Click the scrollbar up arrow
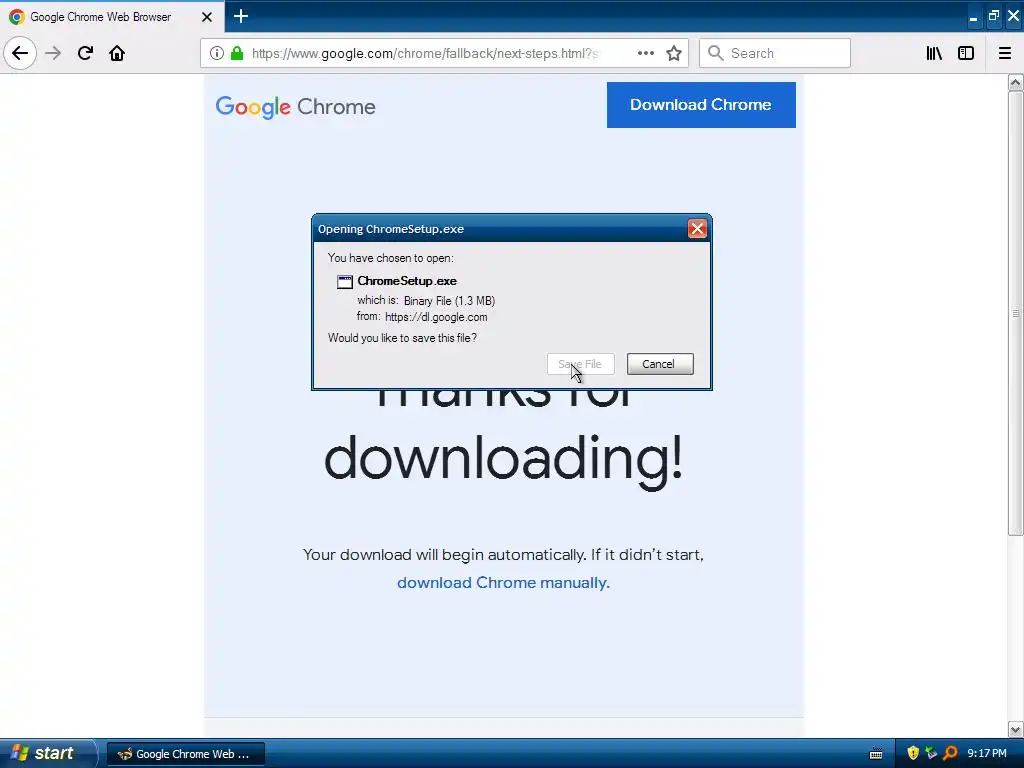1024x768 pixels. click(x=1015, y=82)
